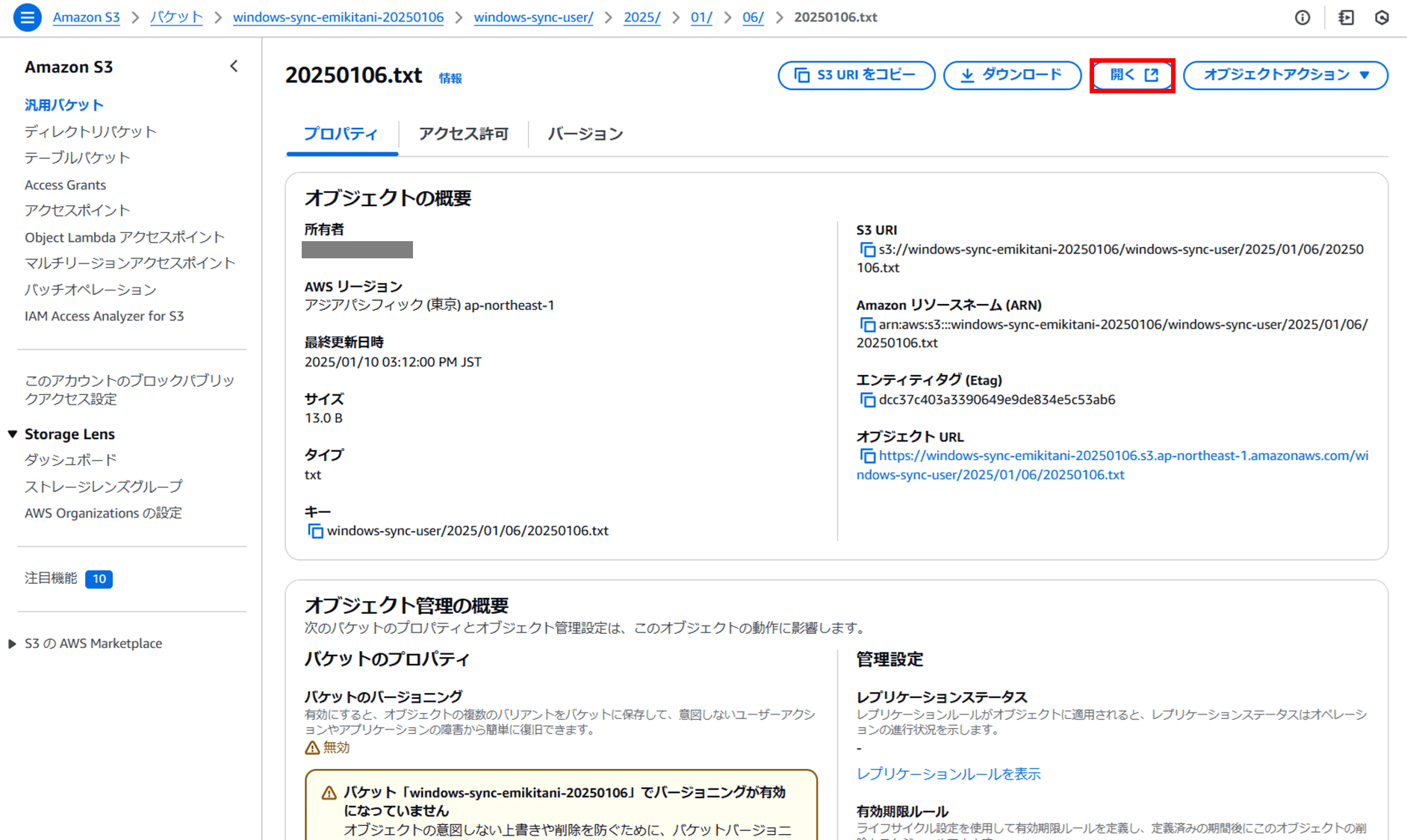Open the windows-sync-user/ breadcrumb
This screenshot has width=1407, height=840.
[x=533, y=17]
